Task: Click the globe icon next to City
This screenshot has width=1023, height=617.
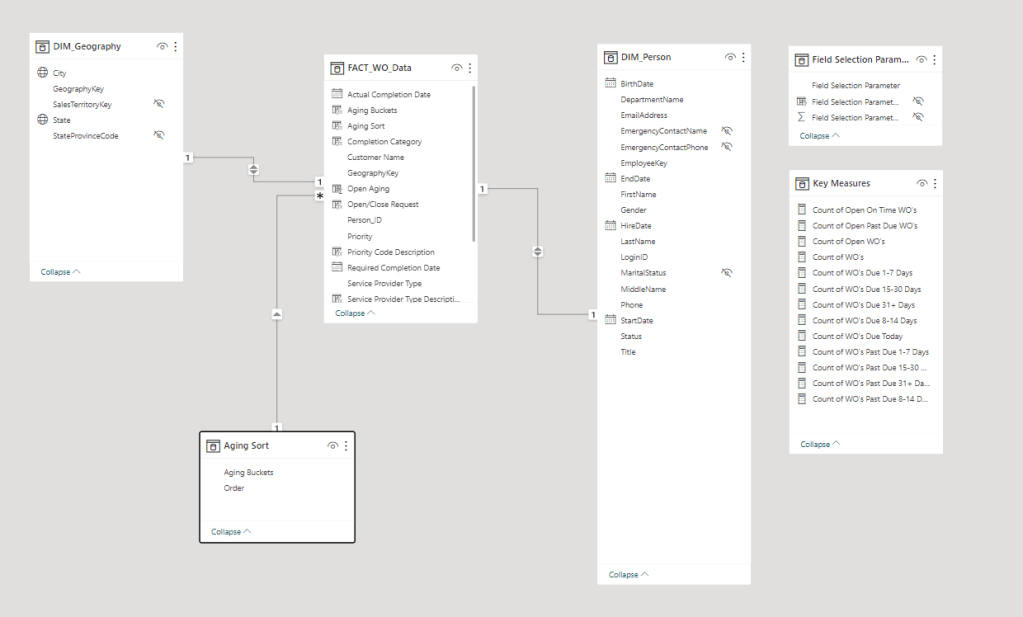Action: (x=43, y=73)
